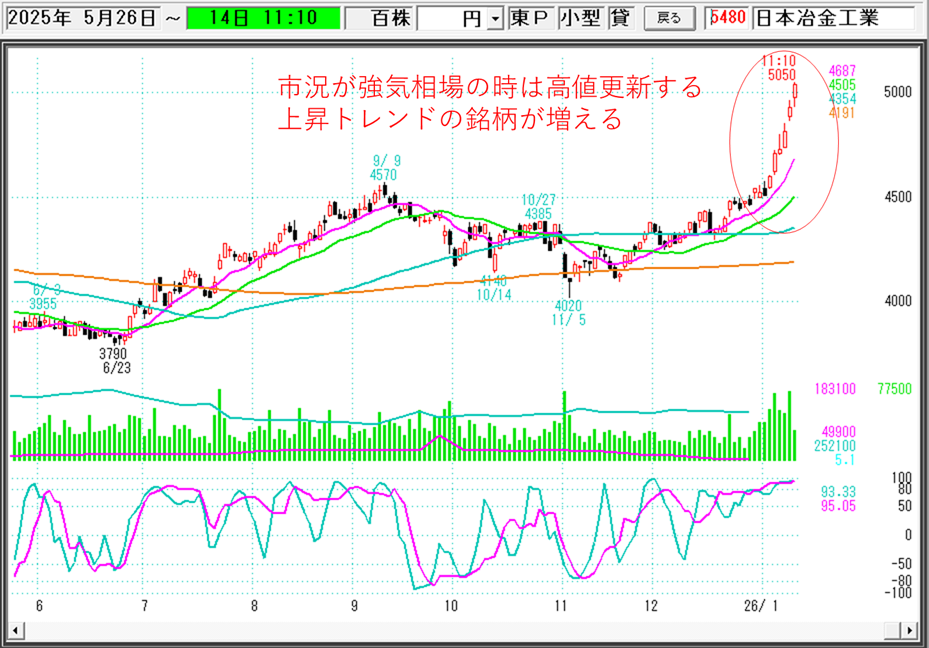Click the right scroll arrow on horizontal scrollbar
This screenshot has width=929, height=648.
[907, 631]
